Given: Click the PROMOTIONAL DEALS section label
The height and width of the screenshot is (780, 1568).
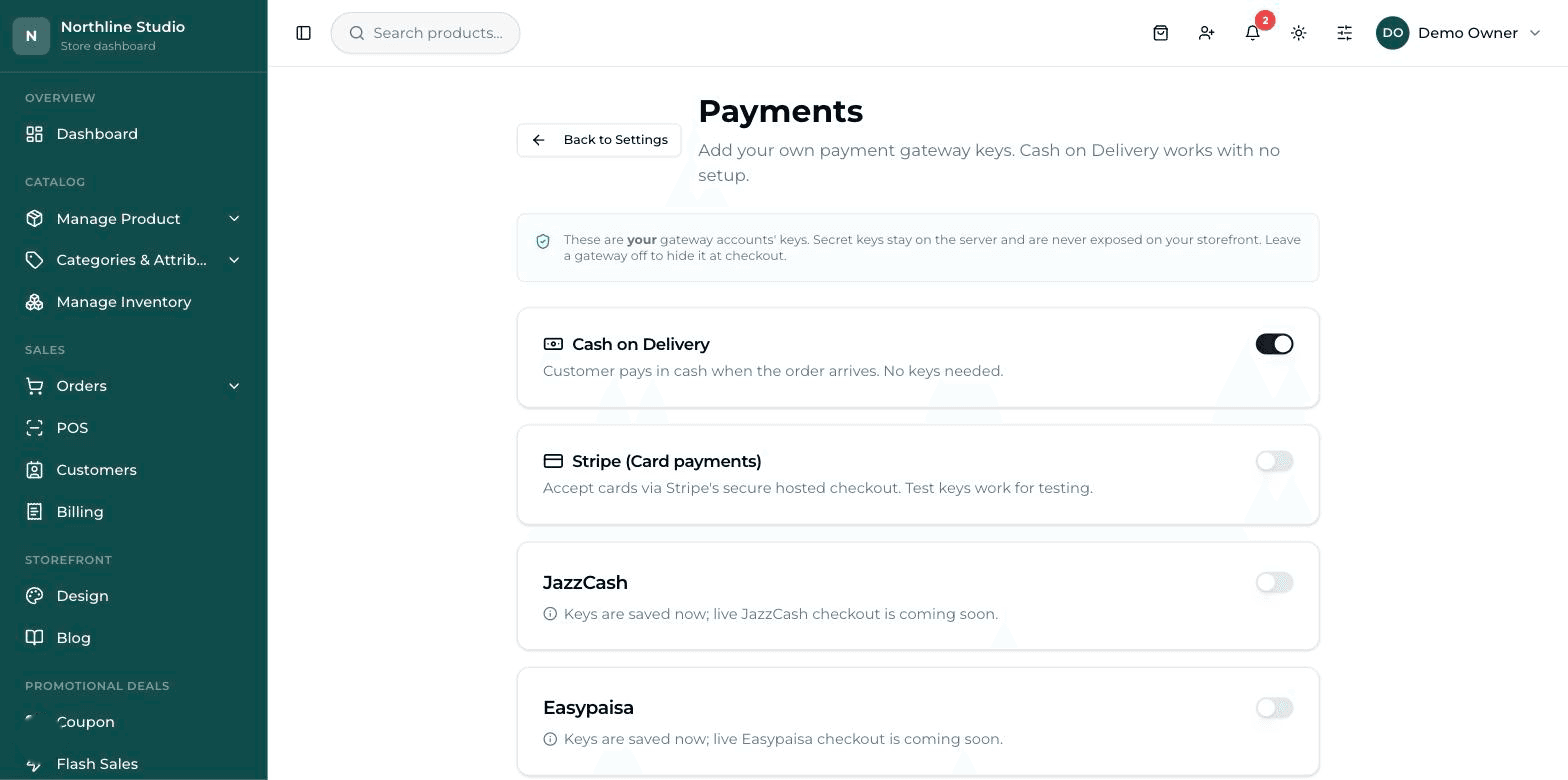Looking at the screenshot, I should tap(97, 686).
